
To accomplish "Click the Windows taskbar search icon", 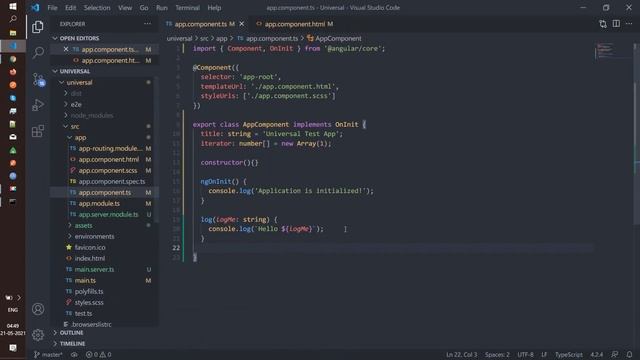I will click(13, 19).
